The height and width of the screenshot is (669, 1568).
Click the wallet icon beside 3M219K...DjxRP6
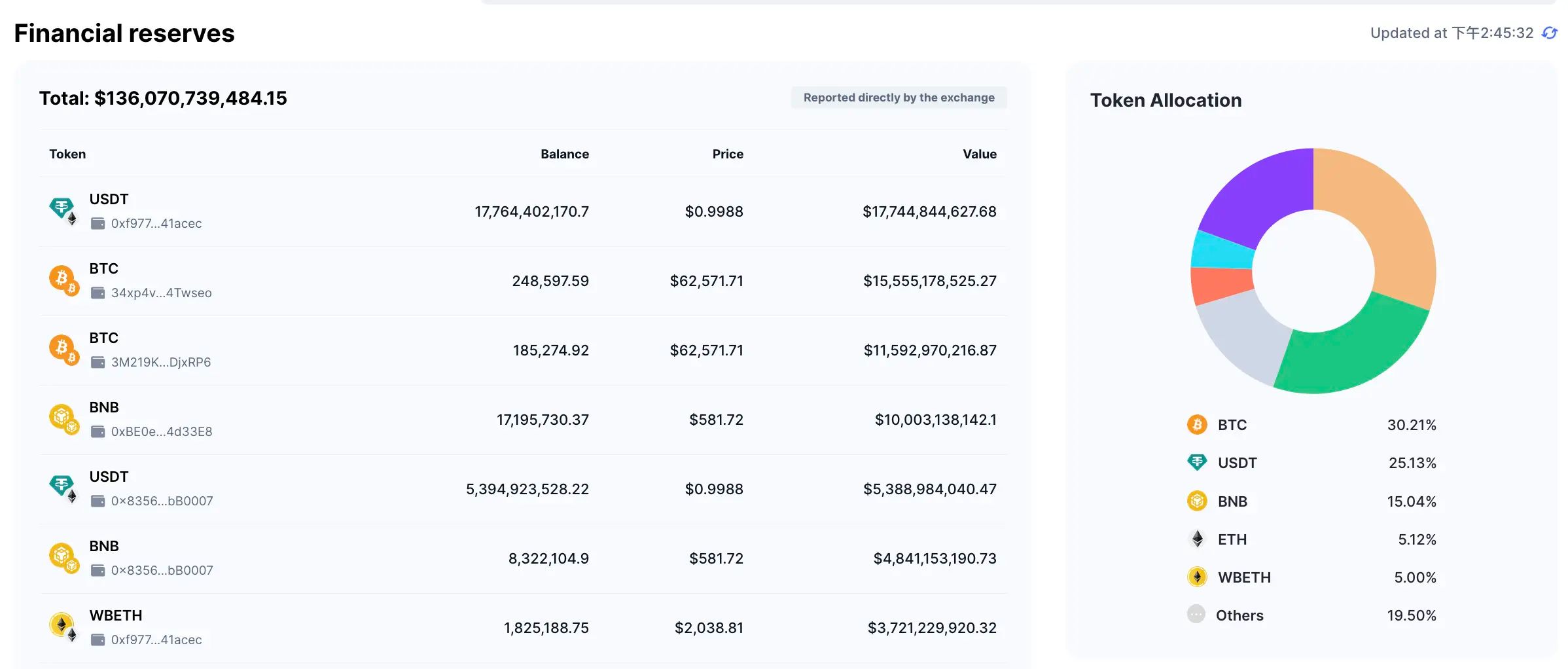coord(98,363)
